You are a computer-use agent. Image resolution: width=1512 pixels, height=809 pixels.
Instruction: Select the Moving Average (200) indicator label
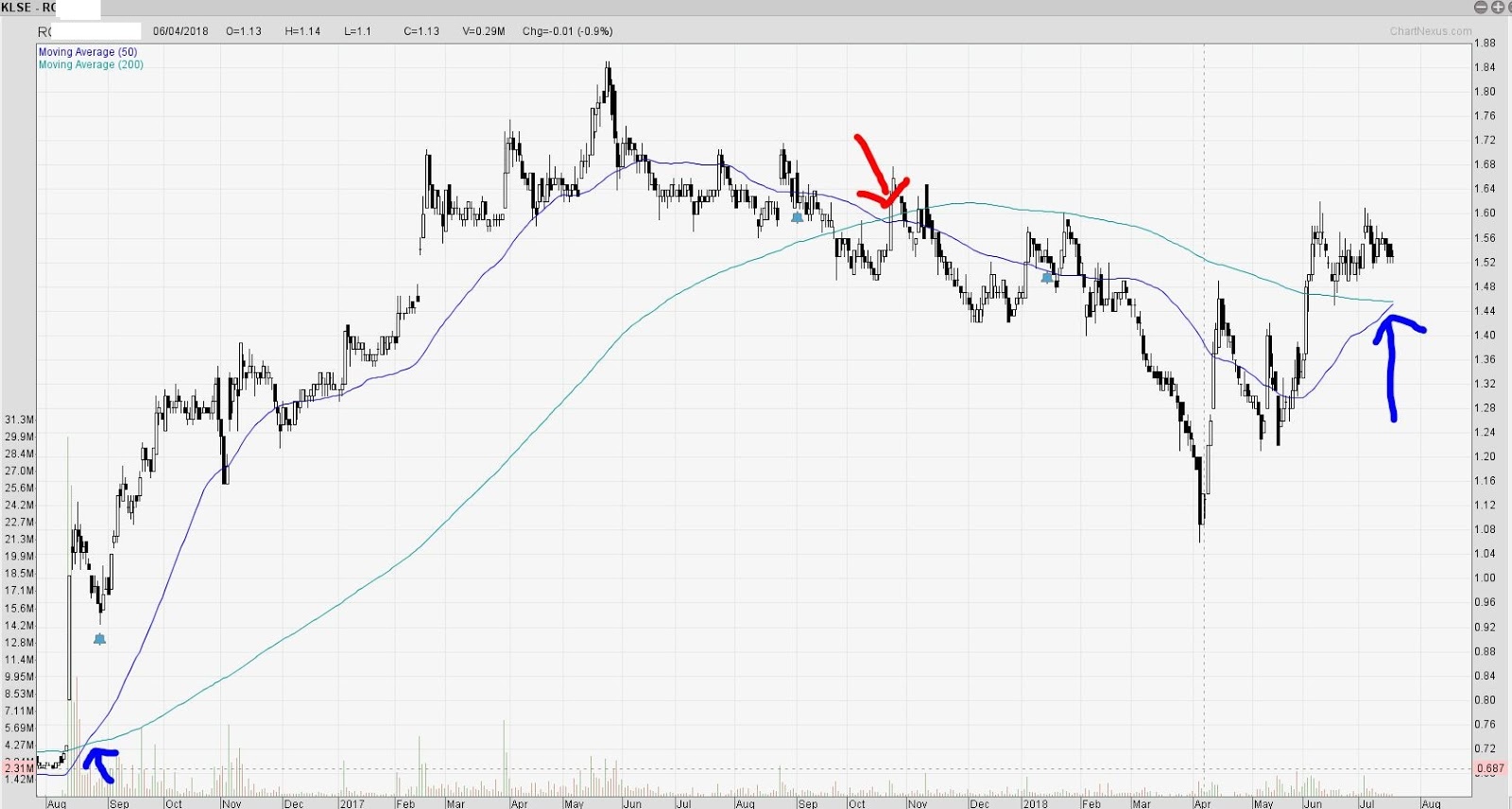91,64
